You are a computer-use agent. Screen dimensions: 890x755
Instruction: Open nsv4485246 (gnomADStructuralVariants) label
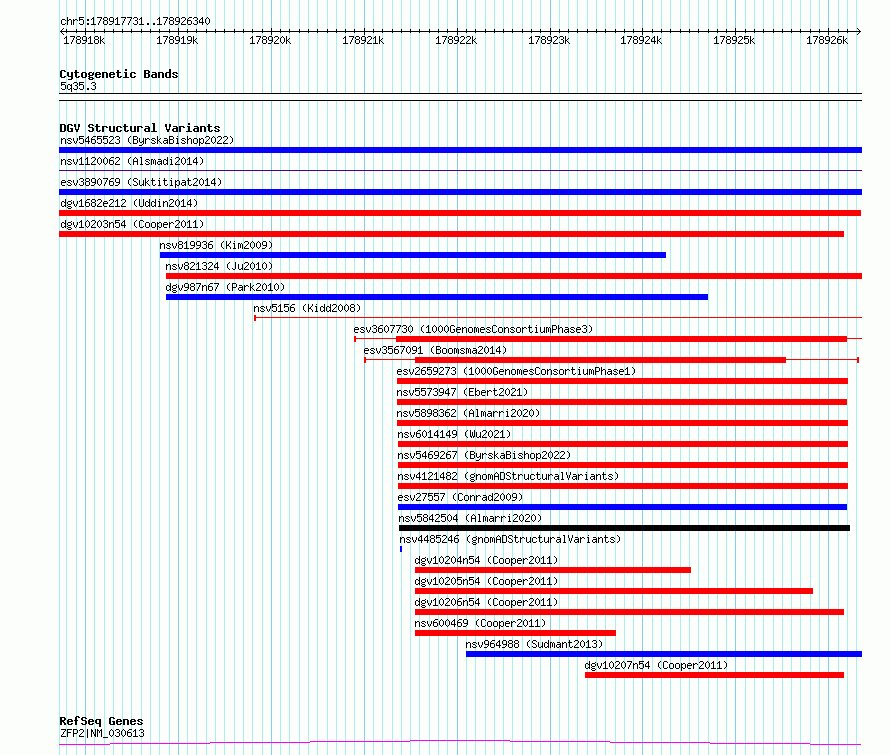pyautogui.click(x=510, y=539)
